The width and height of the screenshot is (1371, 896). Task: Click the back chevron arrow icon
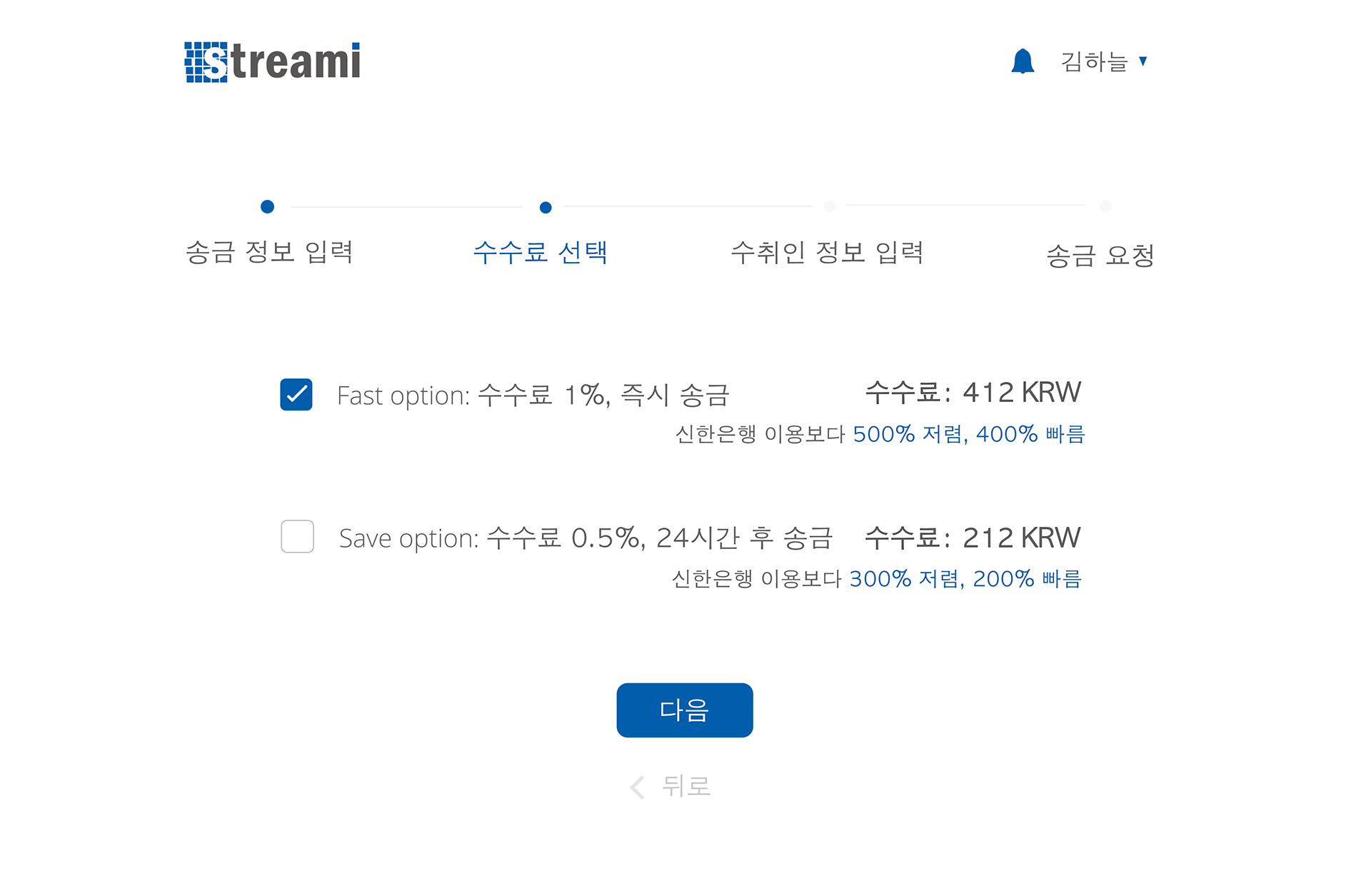pos(637,787)
